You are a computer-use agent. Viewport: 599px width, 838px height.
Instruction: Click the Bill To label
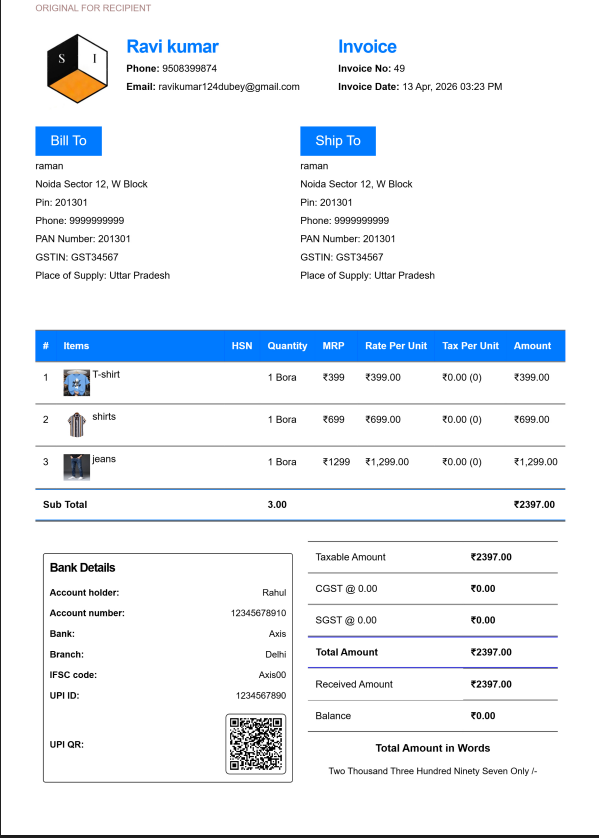click(68, 141)
